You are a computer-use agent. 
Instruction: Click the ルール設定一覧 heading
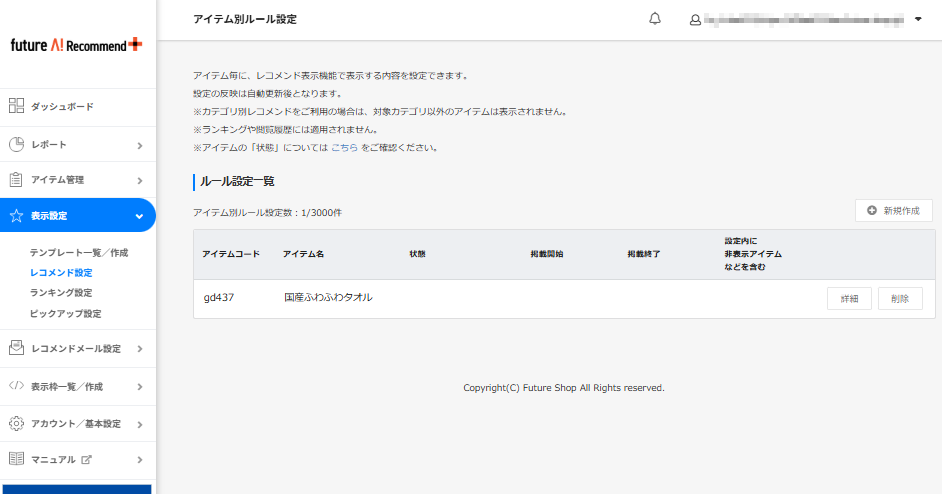point(237,181)
